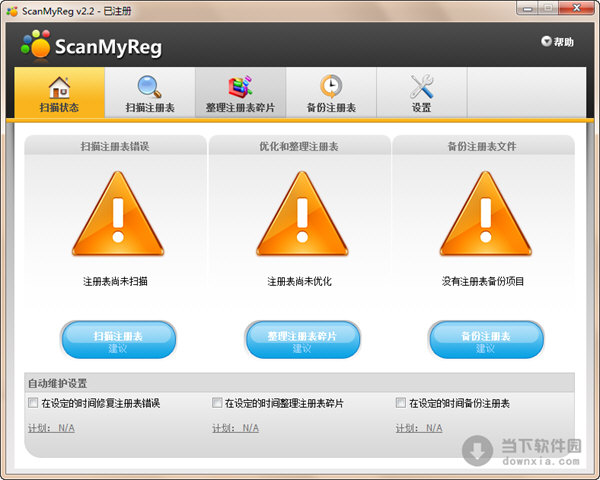Click the 注册表尚未优化 status text
This screenshot has width=600, height=480.
(x=299, y=281)
